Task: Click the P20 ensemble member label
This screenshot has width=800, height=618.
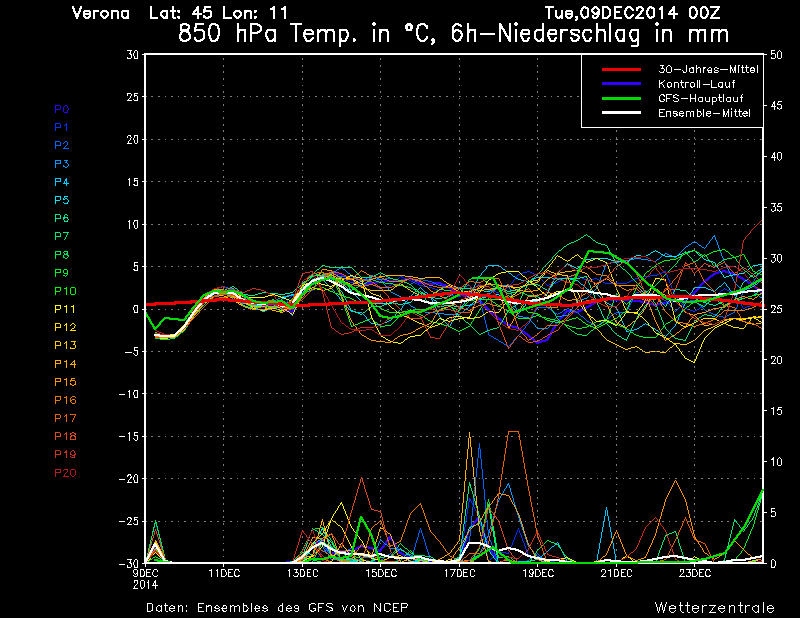Action: tap(65, 473)
